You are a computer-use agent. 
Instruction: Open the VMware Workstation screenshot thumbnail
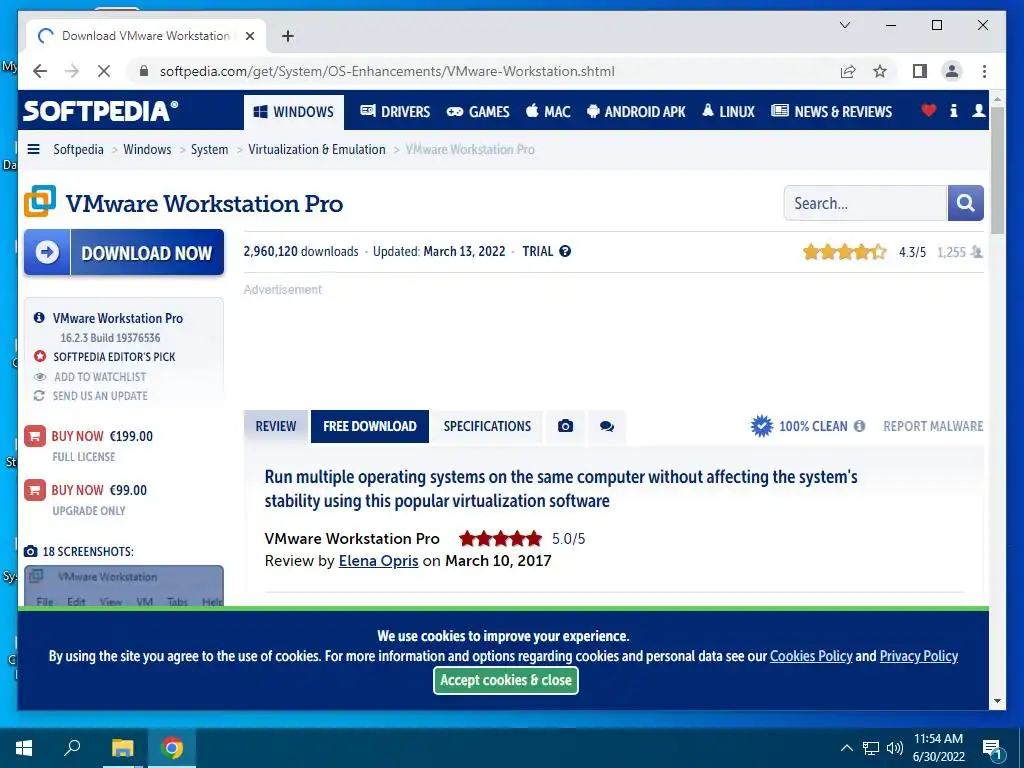pos(124,586)
